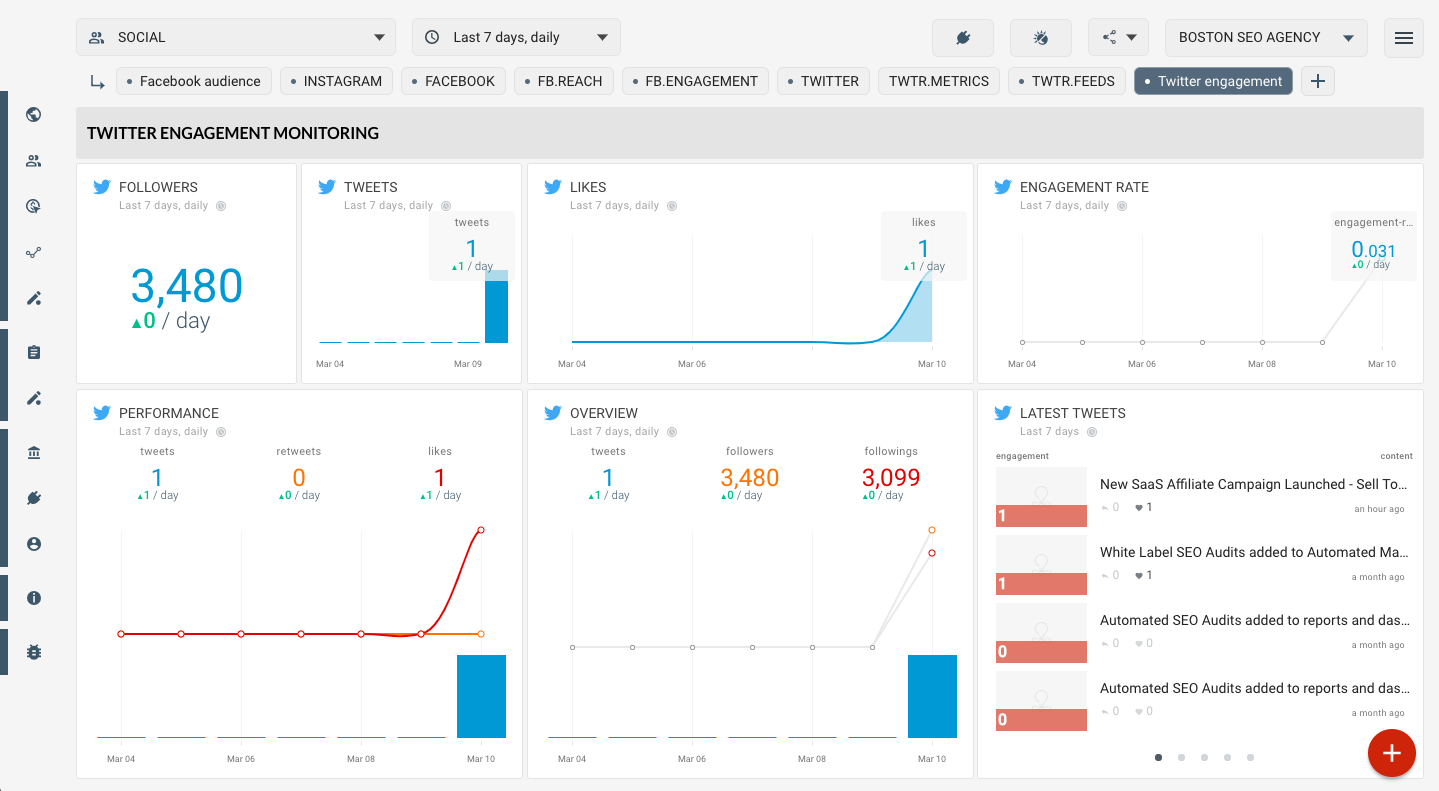1439x791 pixels.
Task: Go to the first page dot of latest tweets
Action: click(x=1158, y=758)
